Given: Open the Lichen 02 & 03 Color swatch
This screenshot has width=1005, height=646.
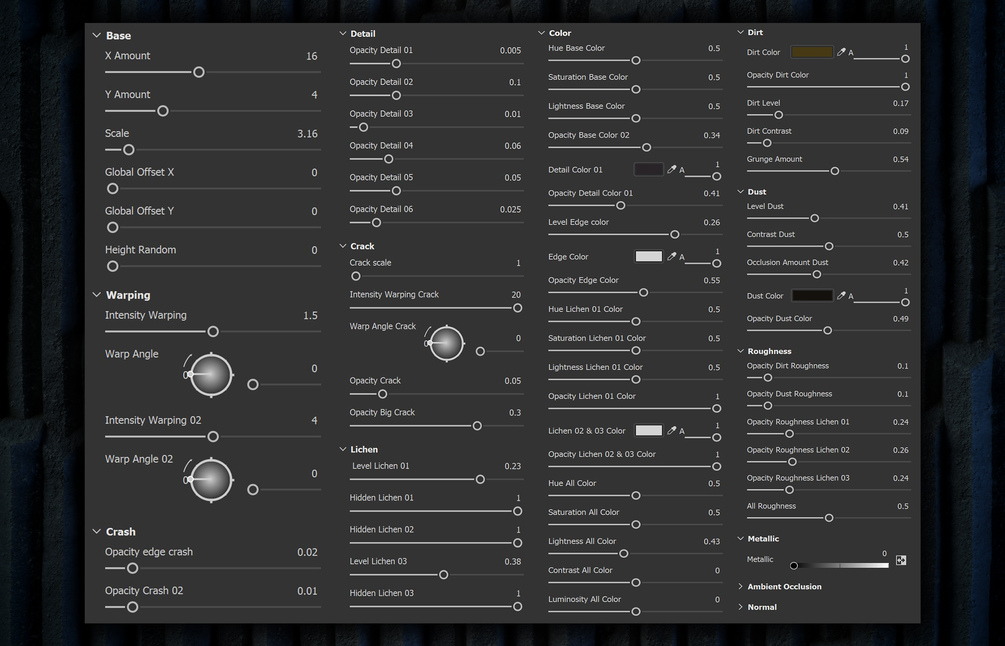Looking at the screenshot, I should (648, 431).
